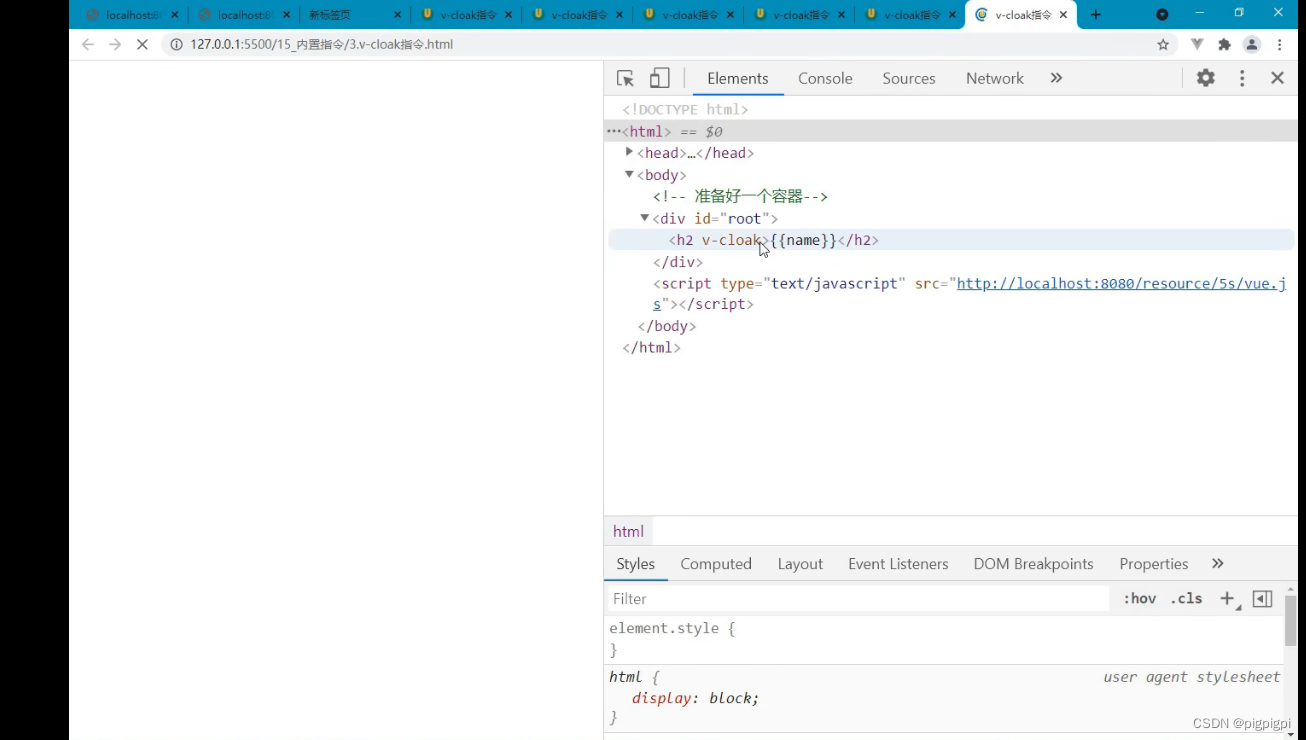View site information icon in address bar
The height and width of the screenshot is (740, 1306).
[x=176, y=44]
